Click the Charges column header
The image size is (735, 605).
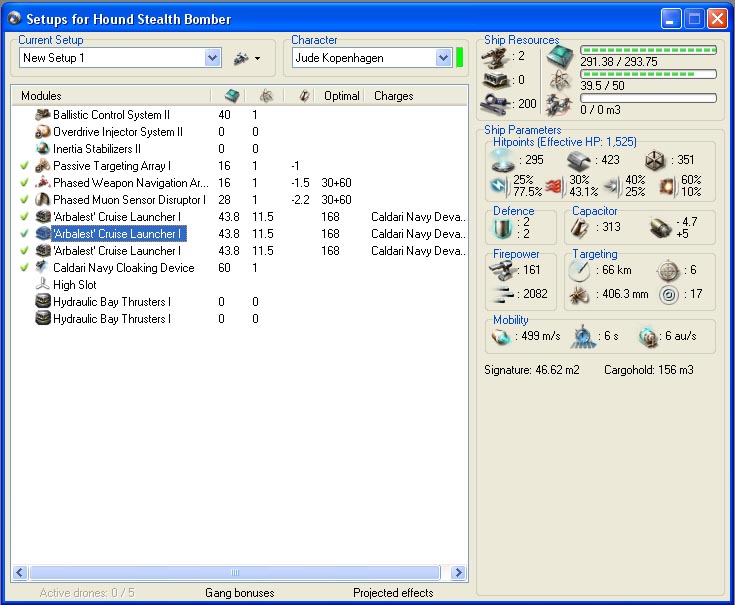[x=393, y=96]
